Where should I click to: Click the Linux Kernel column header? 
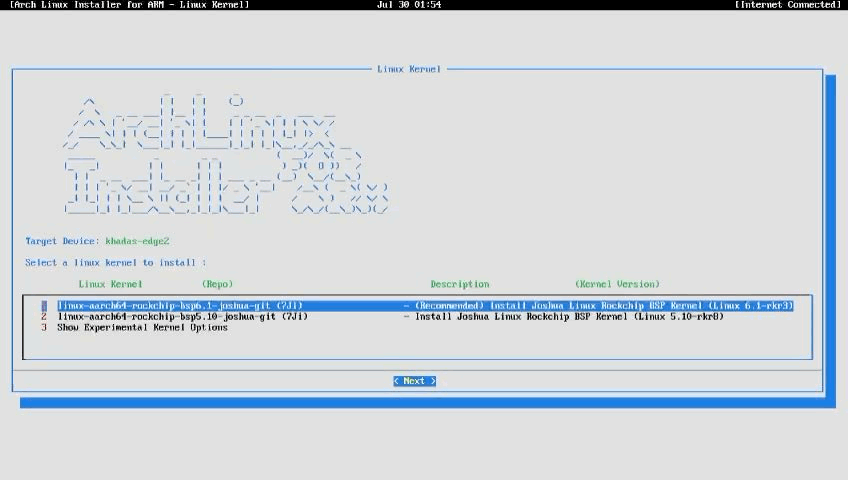pos(110,284)
